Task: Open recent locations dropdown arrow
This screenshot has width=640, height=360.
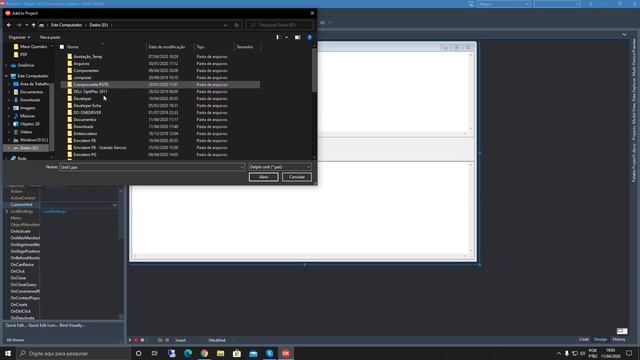Action: 27,25
